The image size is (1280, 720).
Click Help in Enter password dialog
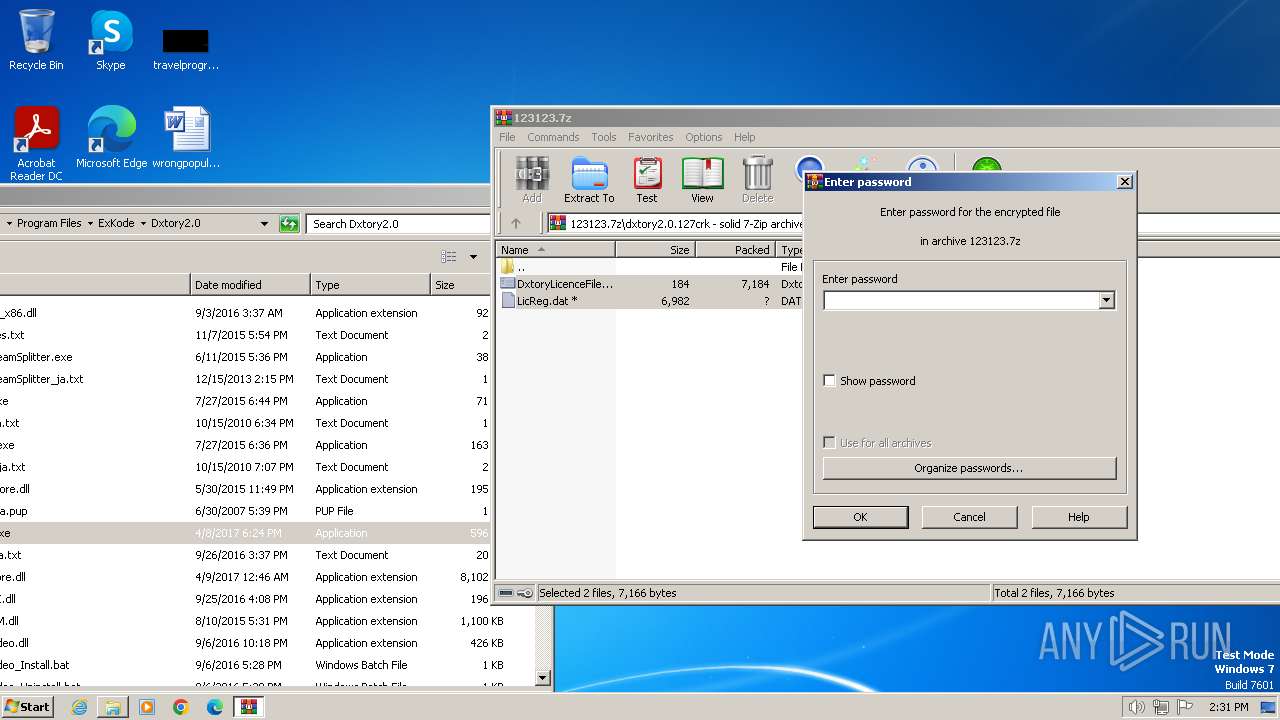1078,517
